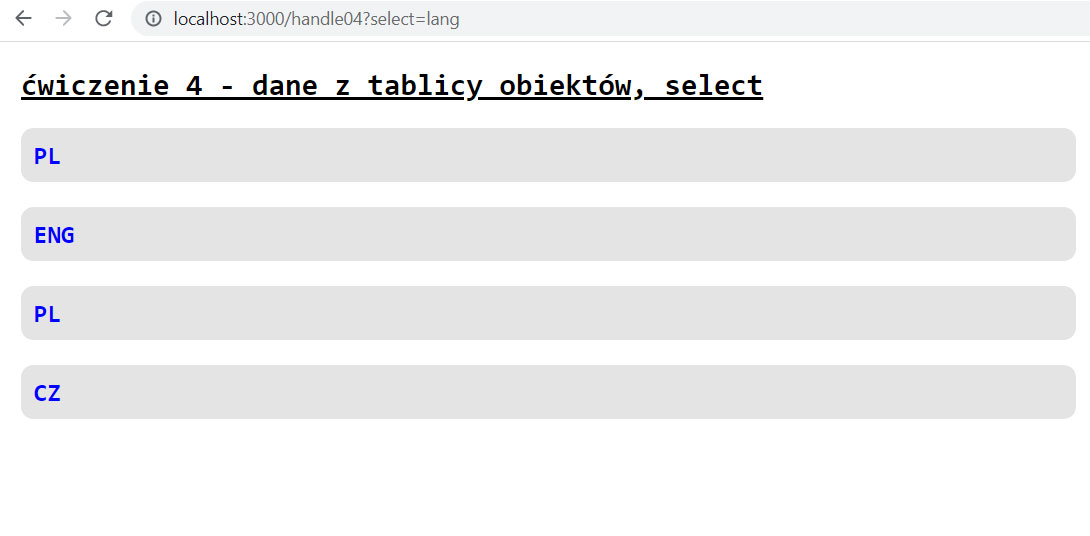Image resolution: width=1090 pixels, height=536 pixels.
Task: Open site information icon beside URL
Action: [153, 19]
